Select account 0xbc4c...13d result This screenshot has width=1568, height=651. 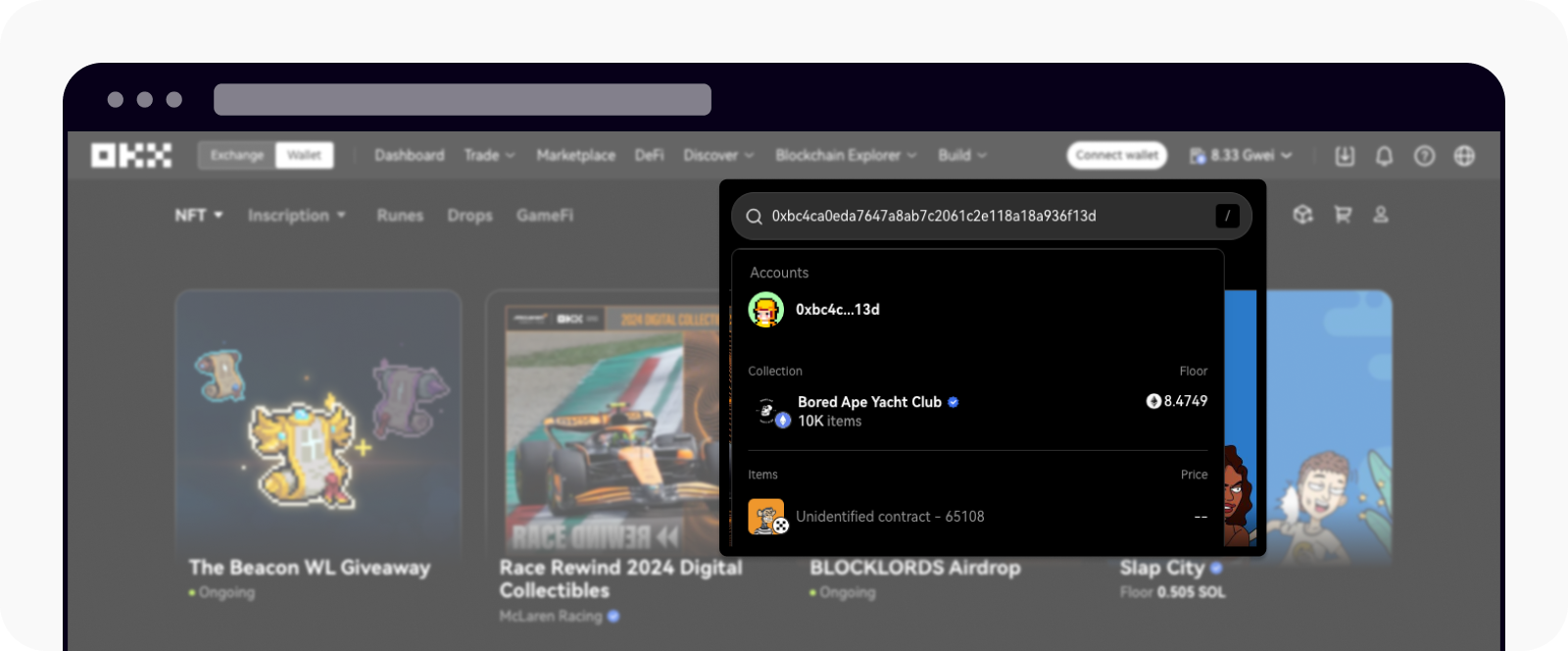(x=978, y=310)
